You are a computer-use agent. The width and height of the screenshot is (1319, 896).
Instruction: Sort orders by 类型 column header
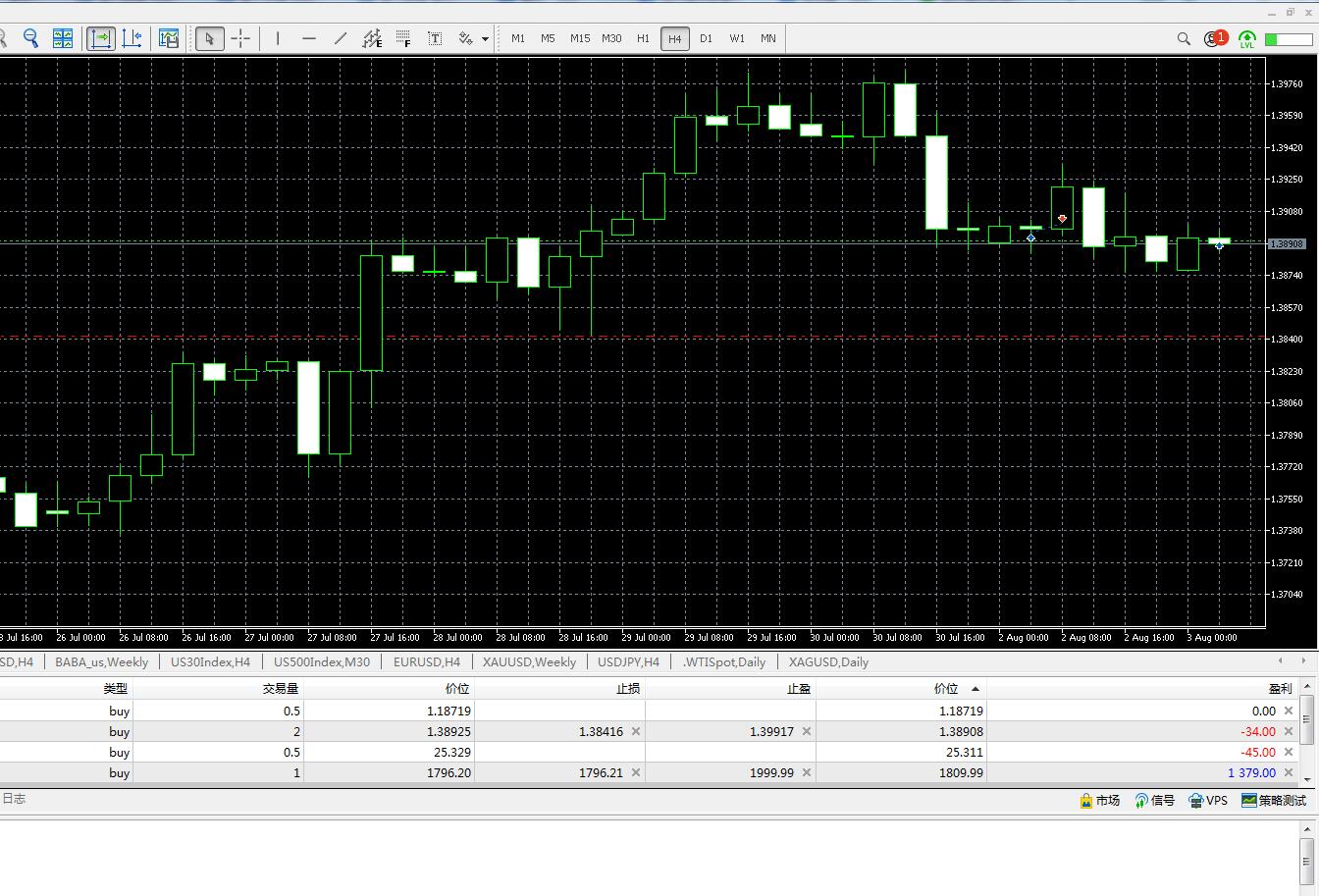67,688
